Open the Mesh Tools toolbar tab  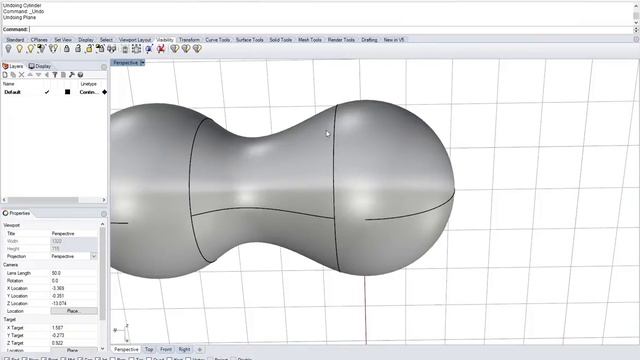[310, 40]
